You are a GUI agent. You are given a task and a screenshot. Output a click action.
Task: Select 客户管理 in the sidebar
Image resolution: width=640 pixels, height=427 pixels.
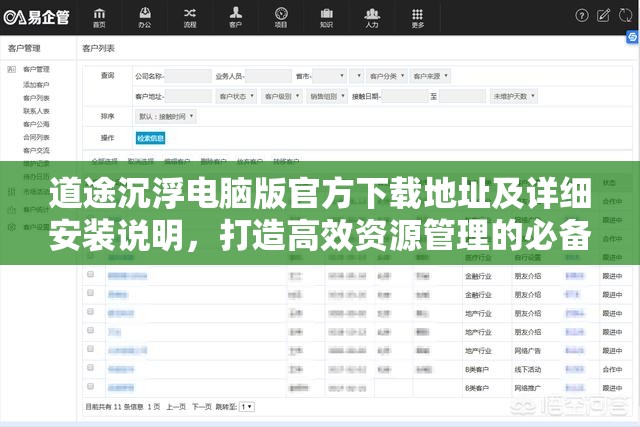[36, 69]
